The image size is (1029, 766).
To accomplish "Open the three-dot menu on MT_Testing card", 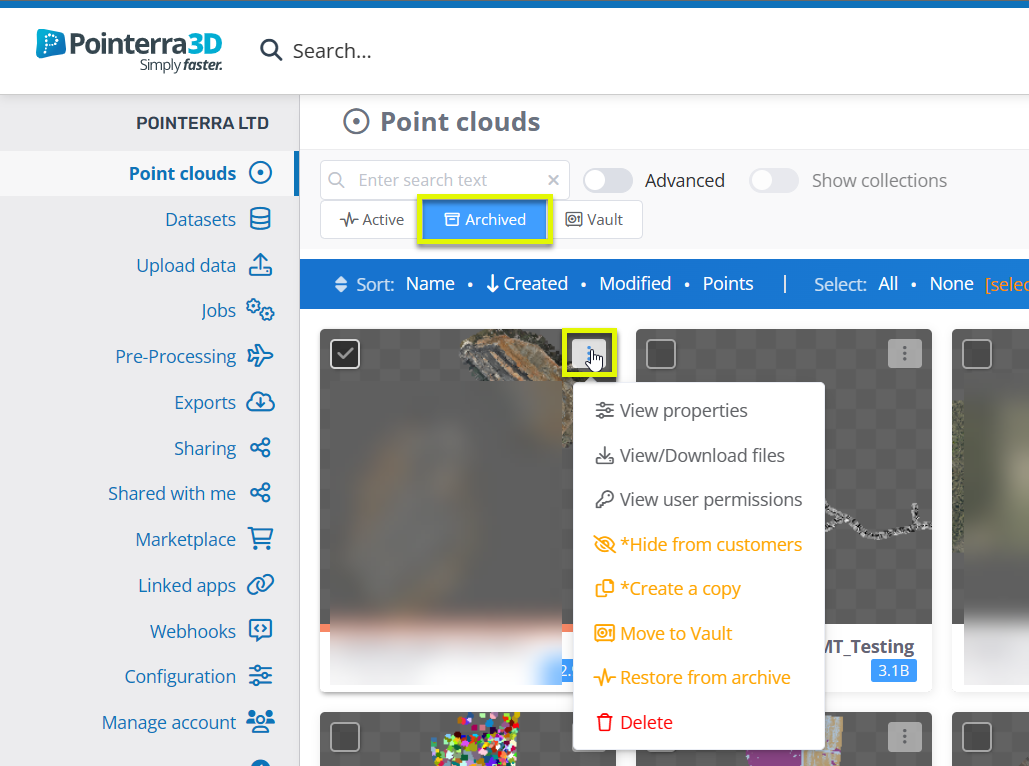I will coord(904,353).
